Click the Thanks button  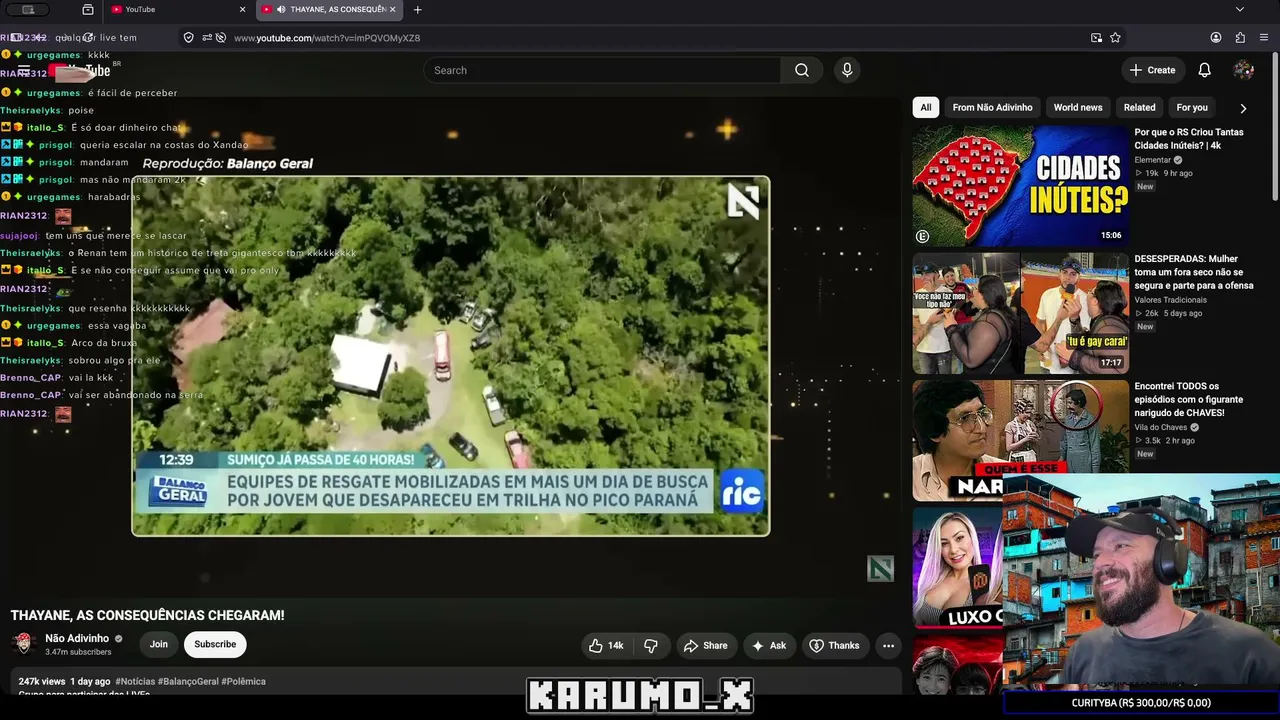(834, 645)
